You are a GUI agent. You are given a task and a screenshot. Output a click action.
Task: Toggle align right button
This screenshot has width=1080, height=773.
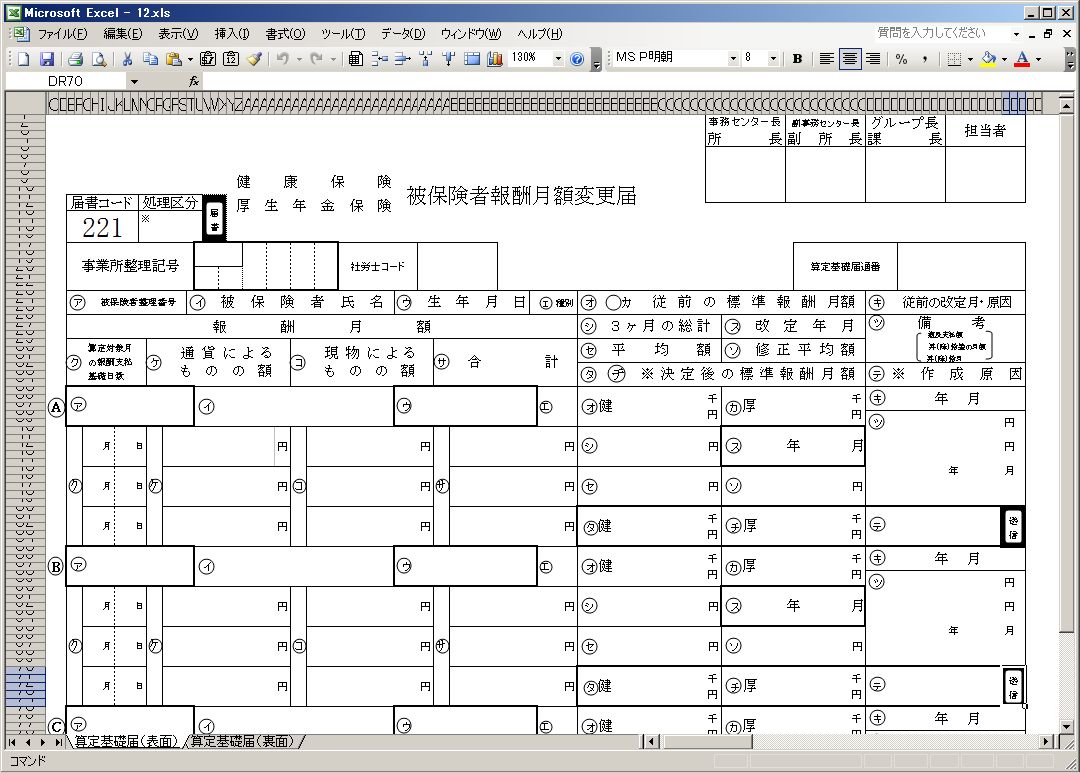click(x=873, y=59)
